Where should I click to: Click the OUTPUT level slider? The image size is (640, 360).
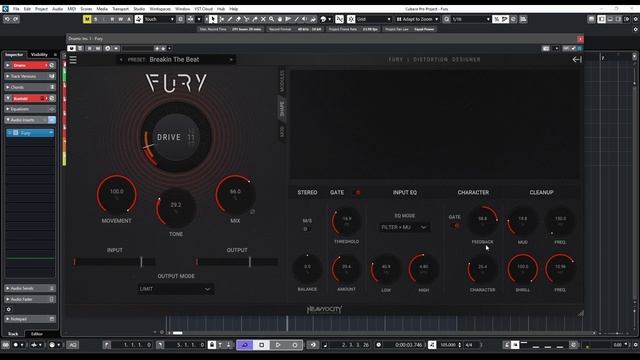(x=237, y=262)
